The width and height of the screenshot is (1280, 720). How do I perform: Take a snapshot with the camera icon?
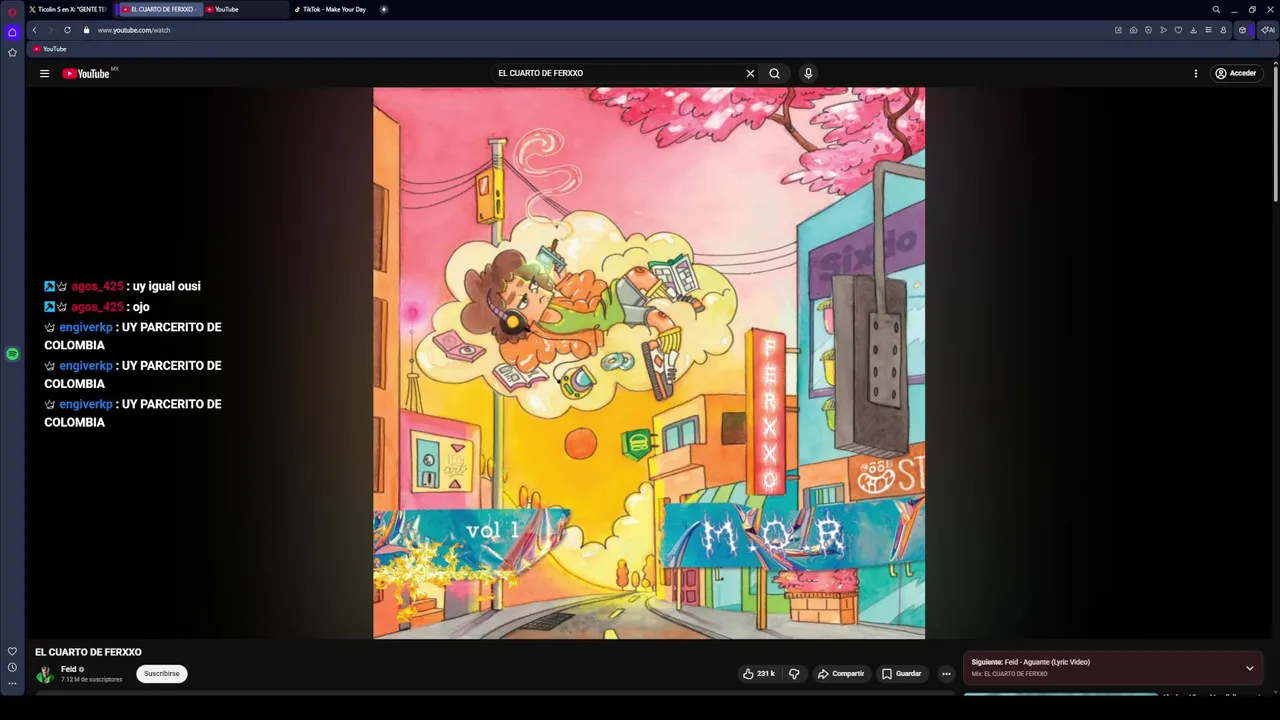coord(1133,30)
